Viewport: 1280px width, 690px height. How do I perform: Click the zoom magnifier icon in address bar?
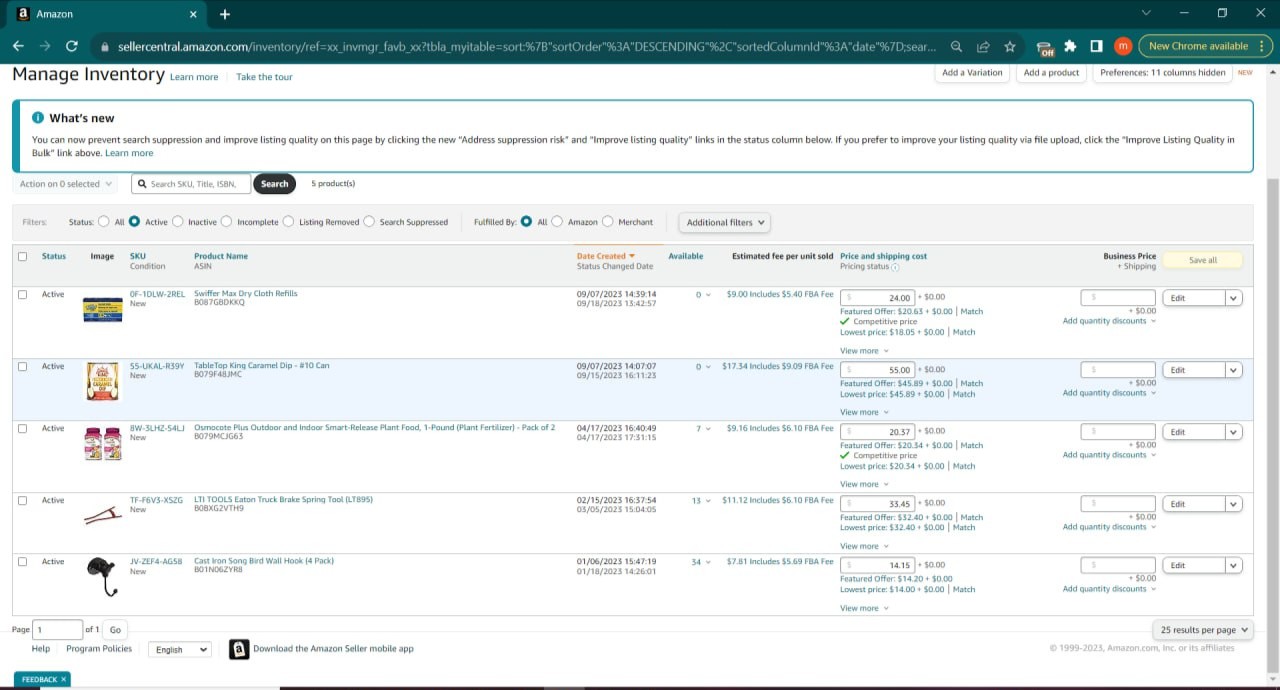coord(957,46)
